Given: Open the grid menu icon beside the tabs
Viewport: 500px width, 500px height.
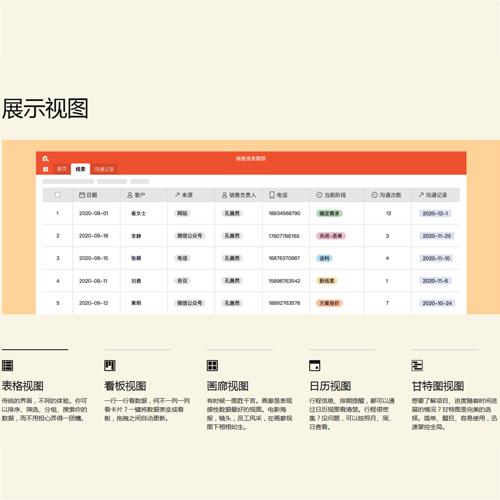Looking at the screenshot, I should 46,169.
